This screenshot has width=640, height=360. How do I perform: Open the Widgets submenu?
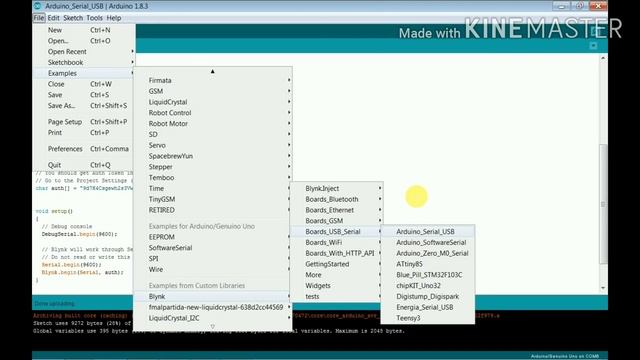click(x=337, y=286)
